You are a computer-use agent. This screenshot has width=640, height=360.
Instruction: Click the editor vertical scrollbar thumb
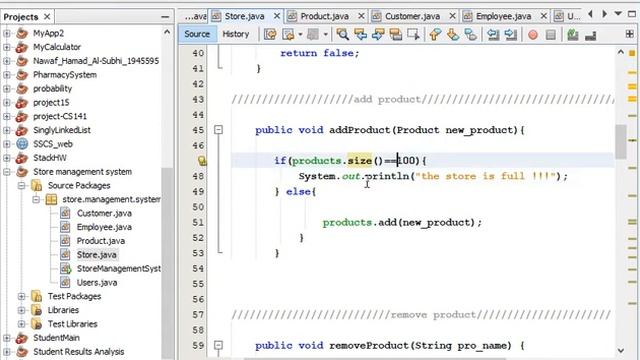tap(621, 142)
